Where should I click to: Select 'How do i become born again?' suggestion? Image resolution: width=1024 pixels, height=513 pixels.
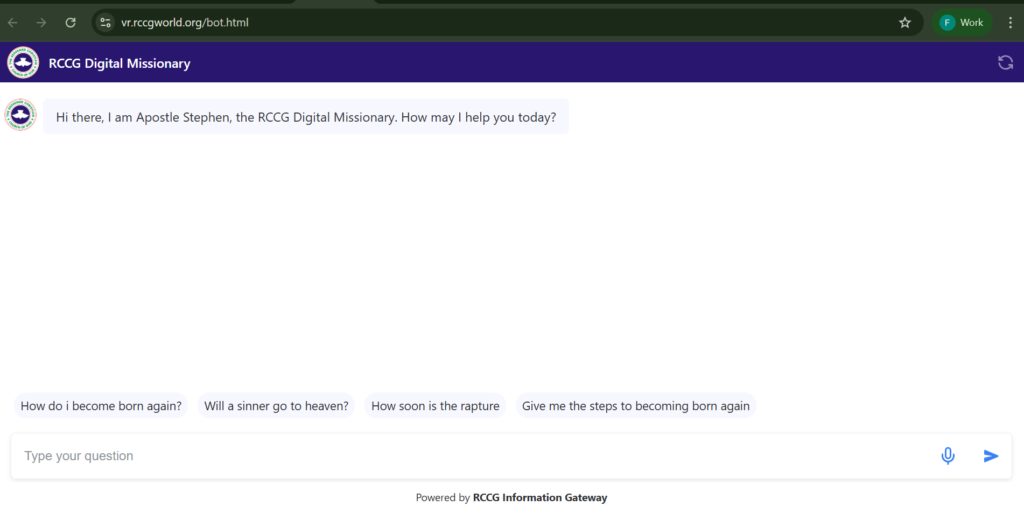coord(101,406)
